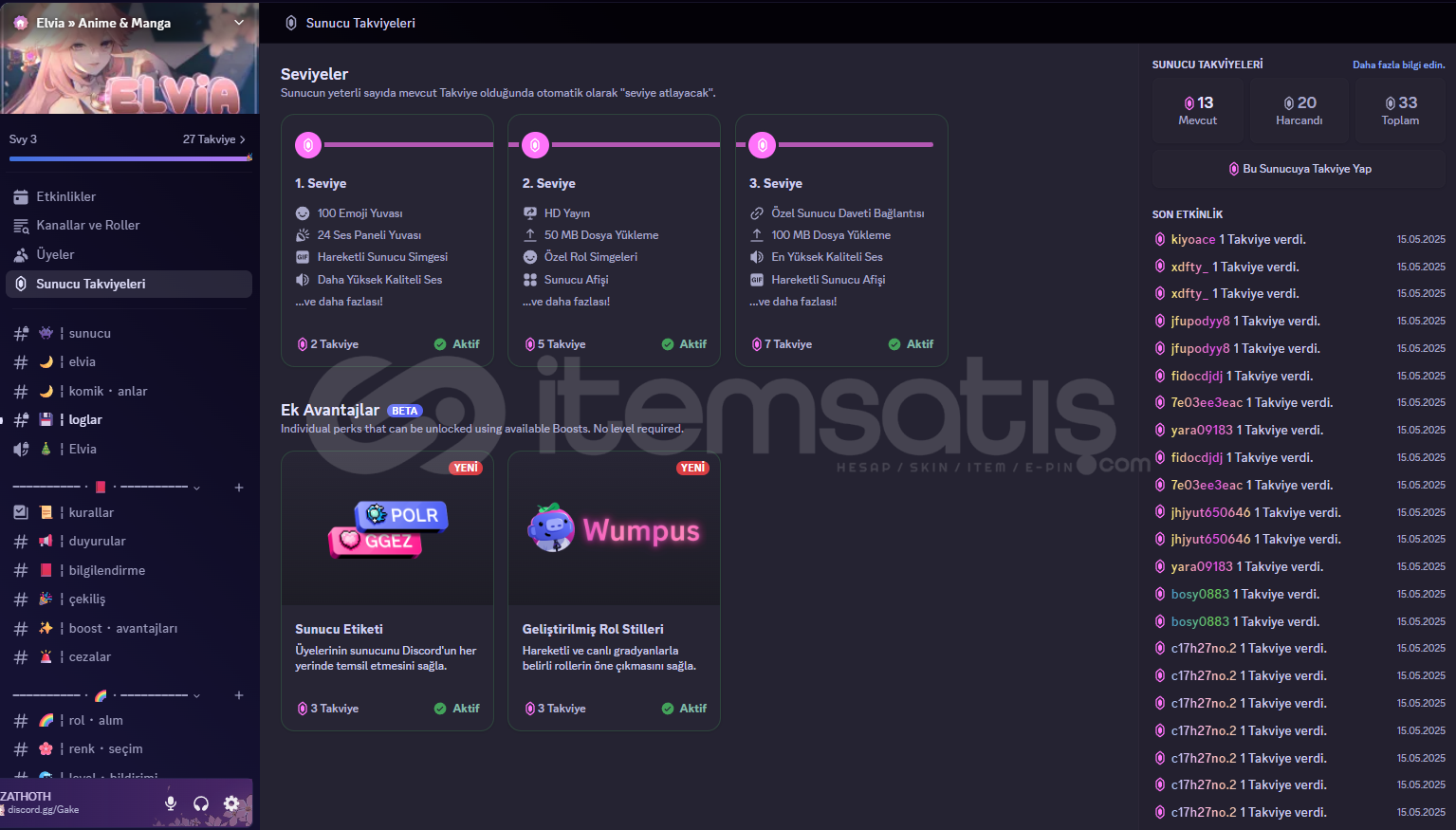Viewport: 1456px width, 830px height.
Task: Deafen with the headphones icon
Action: pos(201,803)
